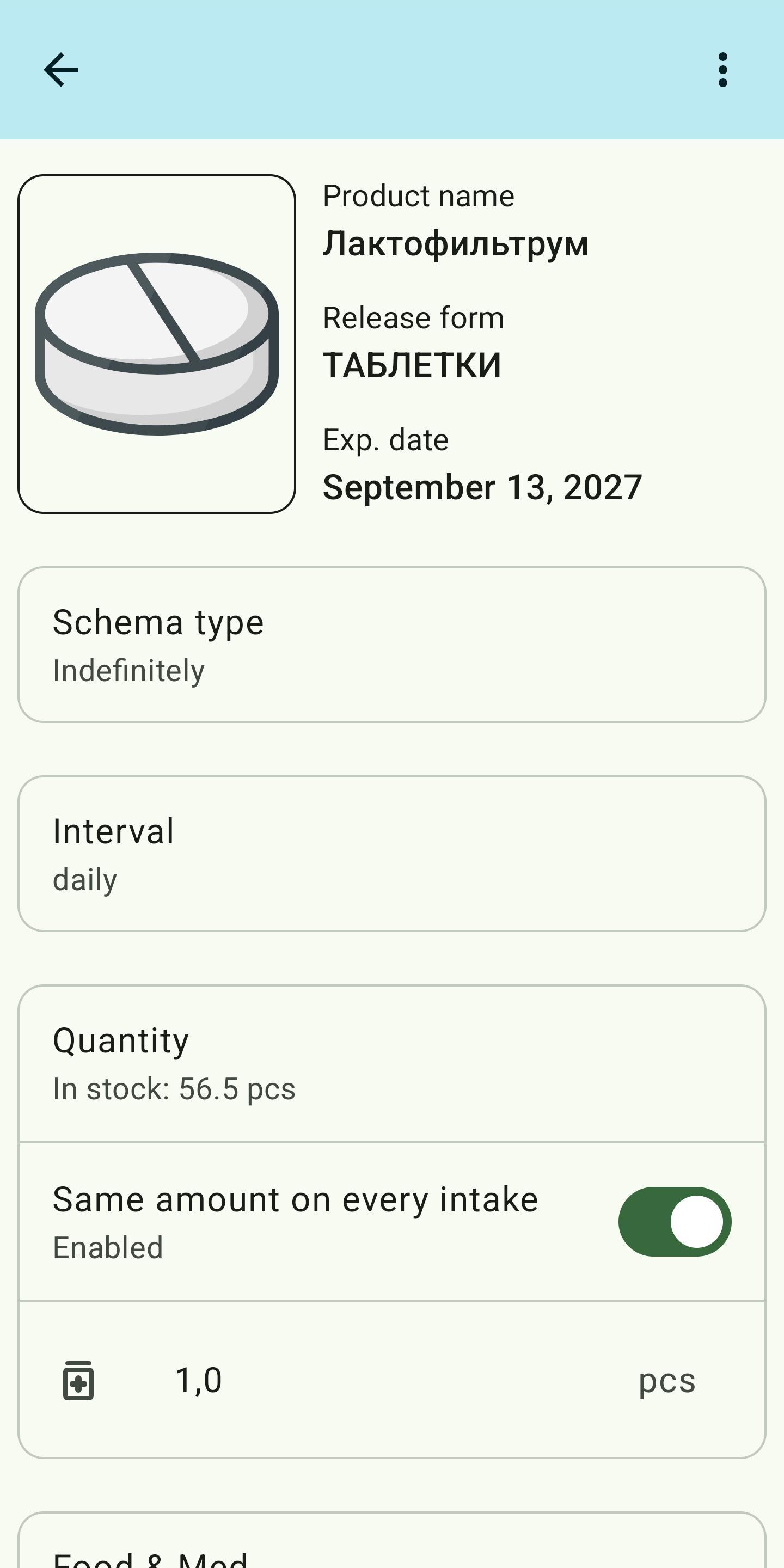Tap the product name Лактофильтрум
Viewport: 784px width, 1568px height.
455,243
